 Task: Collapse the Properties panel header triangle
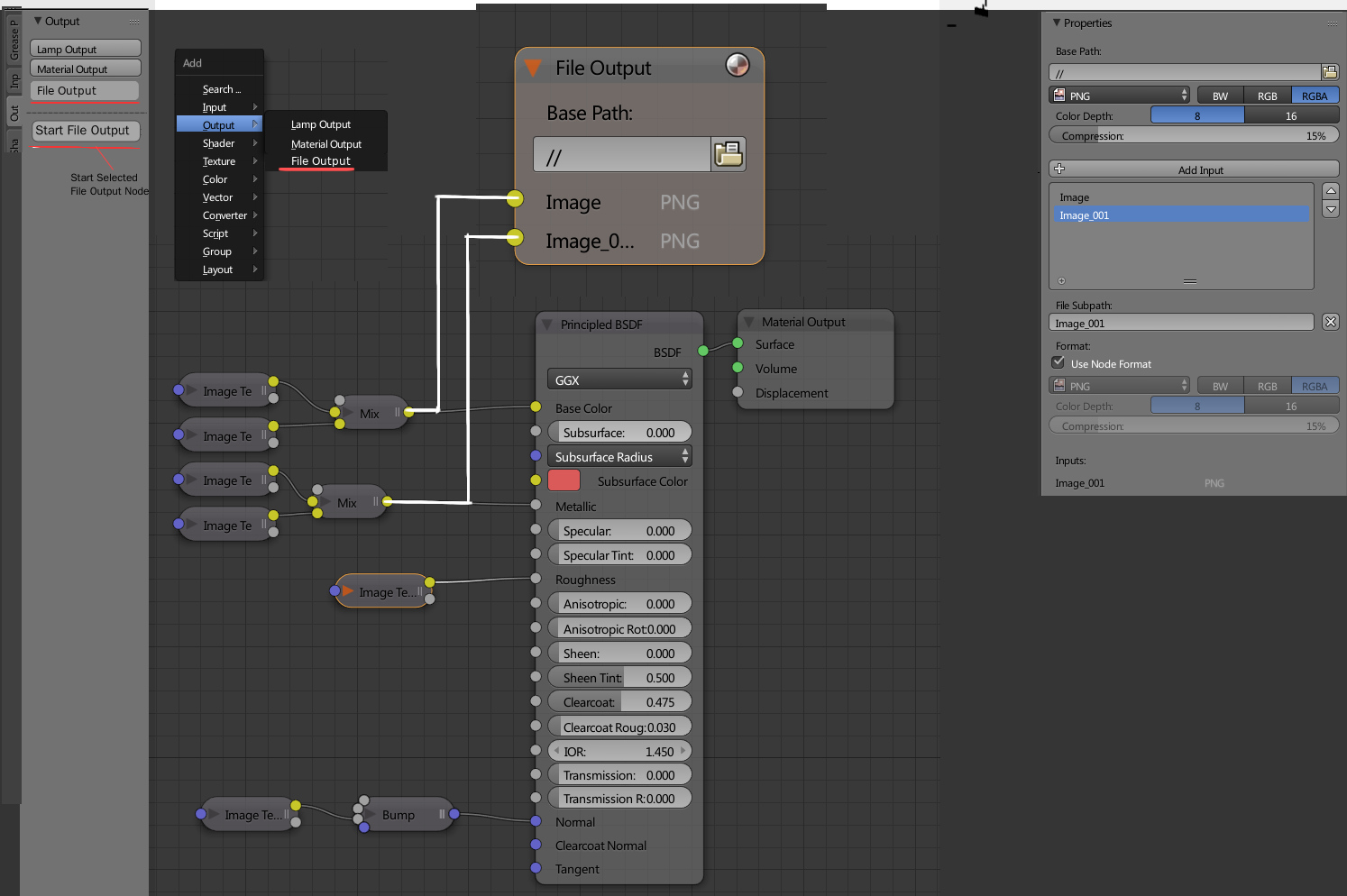[1057, 23]
